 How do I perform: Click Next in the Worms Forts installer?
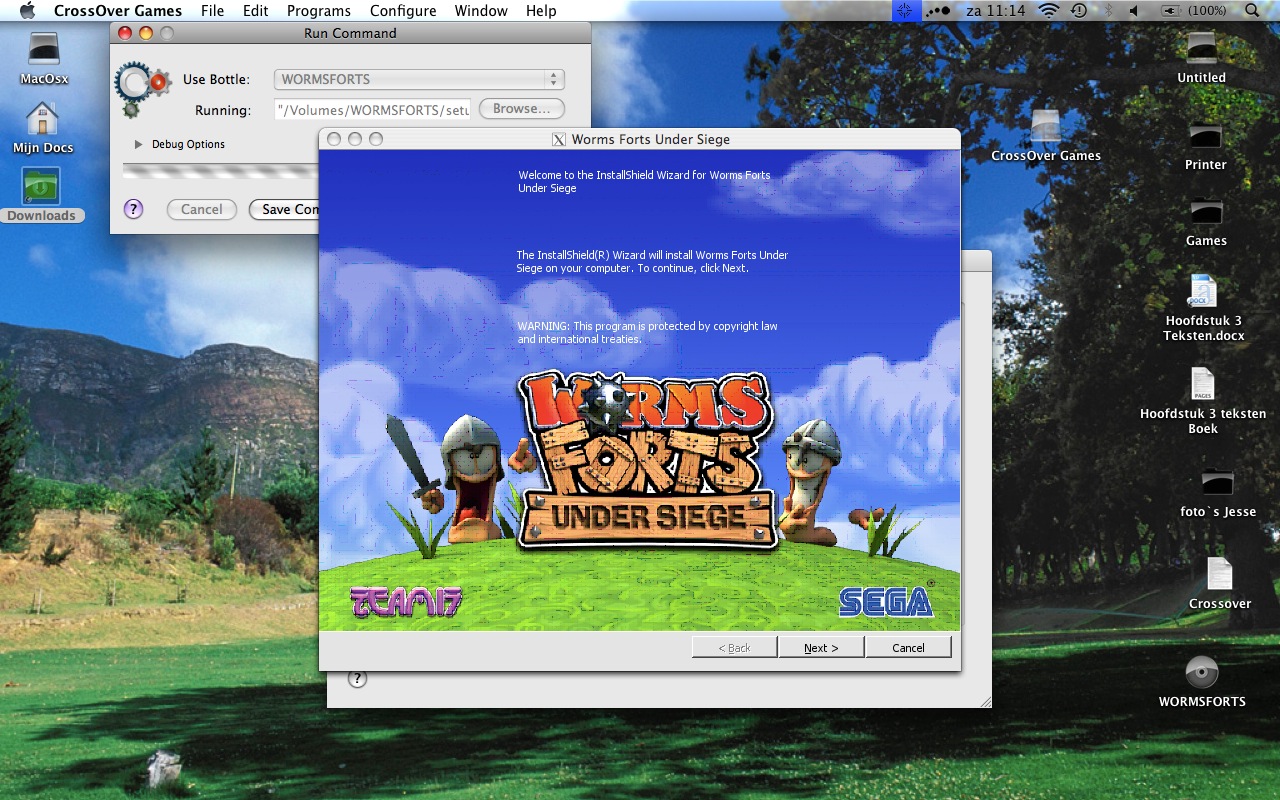(x=821, y=647)
